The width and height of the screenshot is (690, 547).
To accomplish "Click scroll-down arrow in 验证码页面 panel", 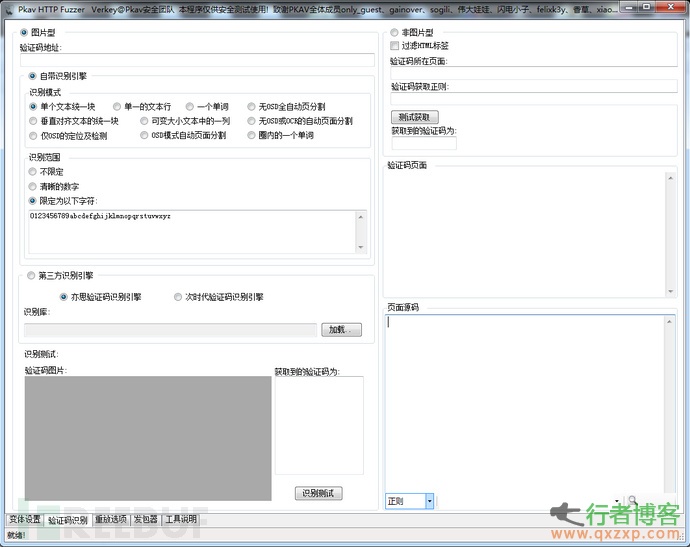I will coord(671,291).
